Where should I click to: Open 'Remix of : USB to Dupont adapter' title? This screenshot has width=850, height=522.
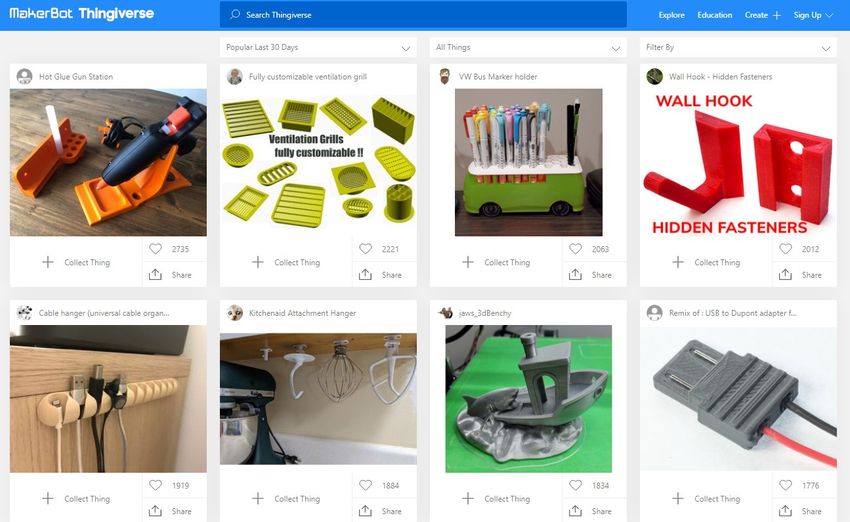click(732, 313)
